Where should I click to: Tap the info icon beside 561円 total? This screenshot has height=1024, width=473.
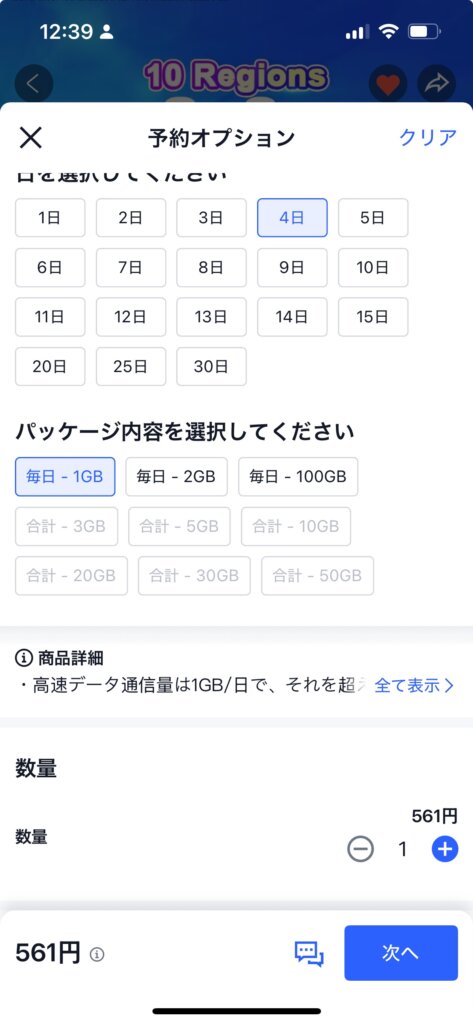97,955
